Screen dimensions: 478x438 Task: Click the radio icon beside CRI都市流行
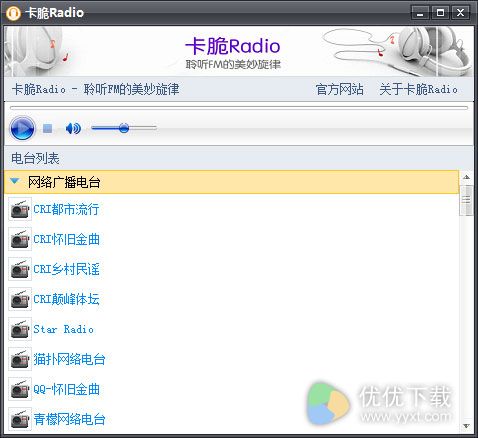pos(20,209)
